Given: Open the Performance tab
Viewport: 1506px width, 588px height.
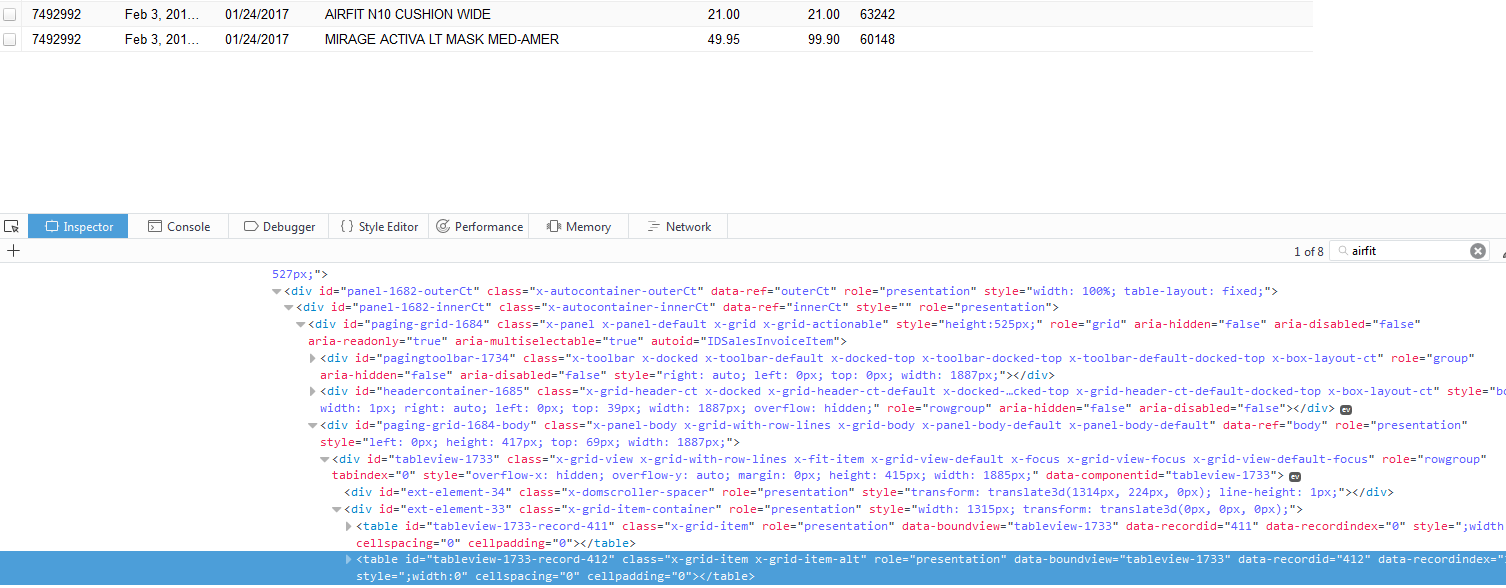Looking at the screenshot, I should 479,226.
